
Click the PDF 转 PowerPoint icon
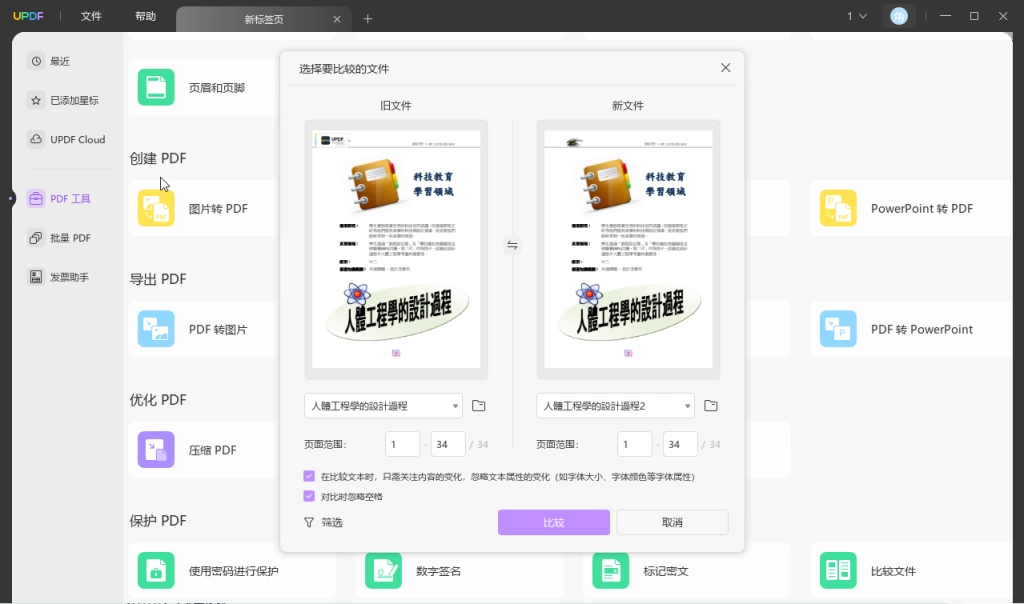coord(838,329)
